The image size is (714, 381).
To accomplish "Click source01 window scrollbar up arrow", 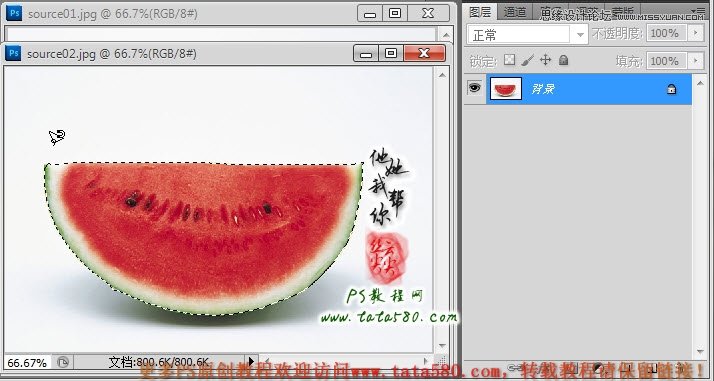I will point(446,35).
